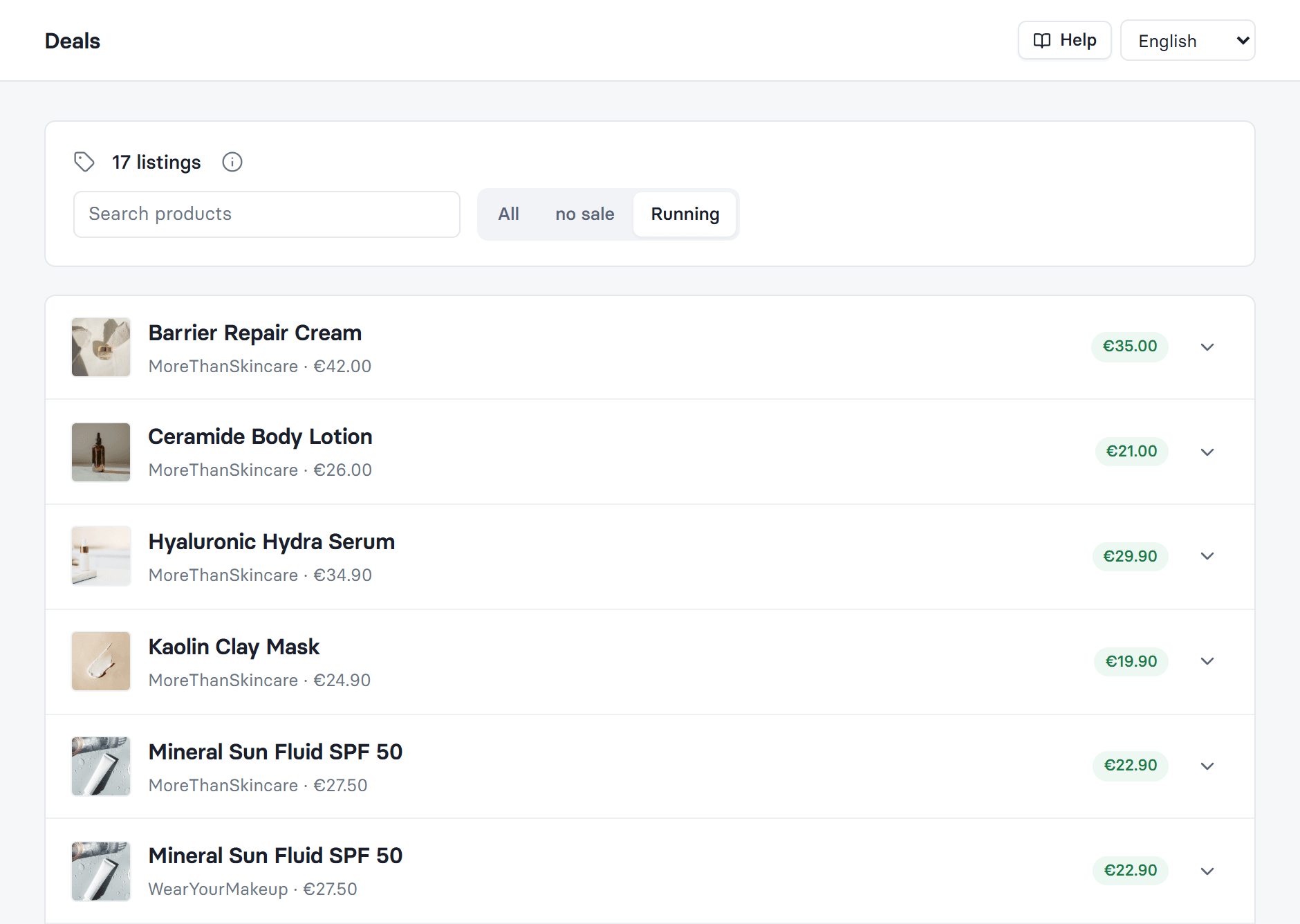
Task: Click the MoreThanSkincare · €24.90 subtitle
Action: click(260, 681)
